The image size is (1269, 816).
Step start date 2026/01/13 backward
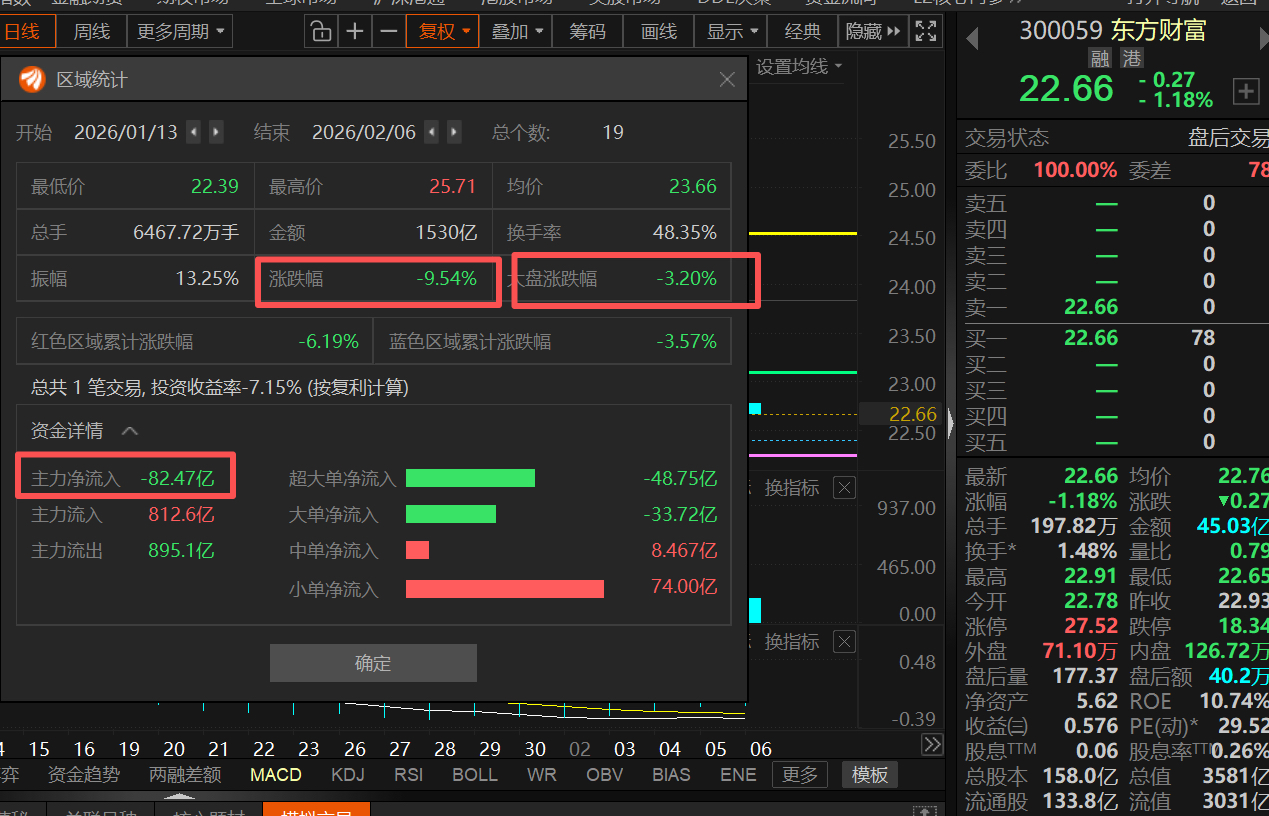point(193,132)
